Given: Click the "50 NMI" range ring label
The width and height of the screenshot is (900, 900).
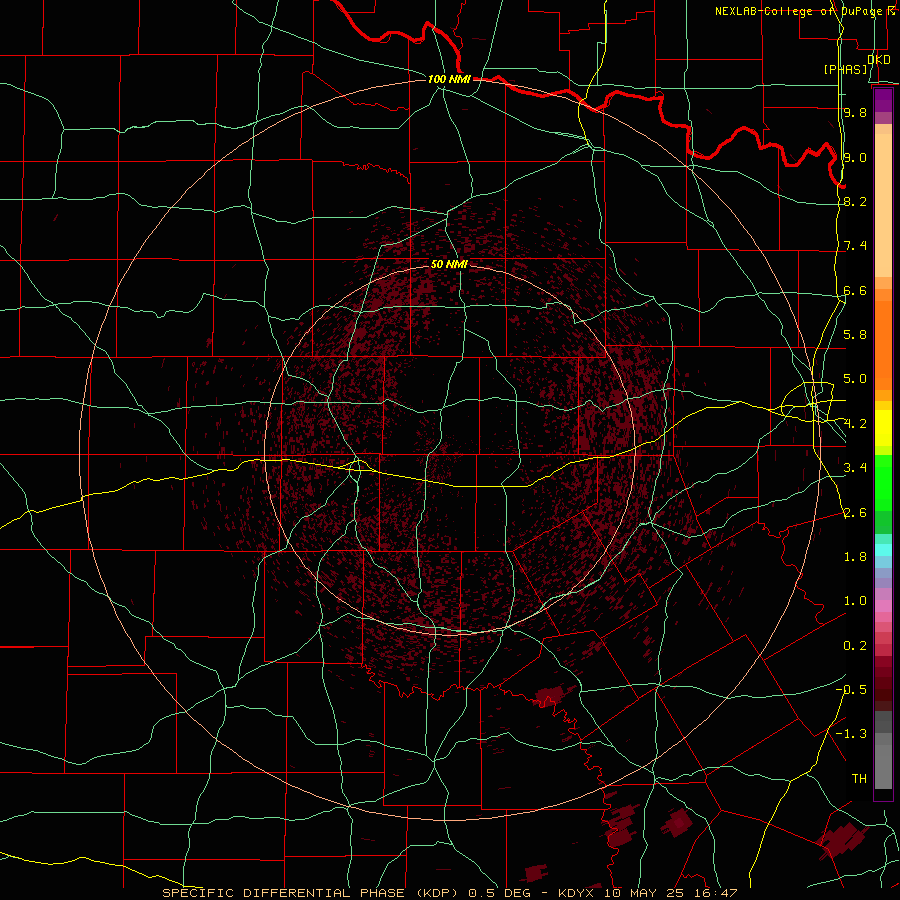Looking at the screenshot, I should pyautogui.click(x=449, y=264).
